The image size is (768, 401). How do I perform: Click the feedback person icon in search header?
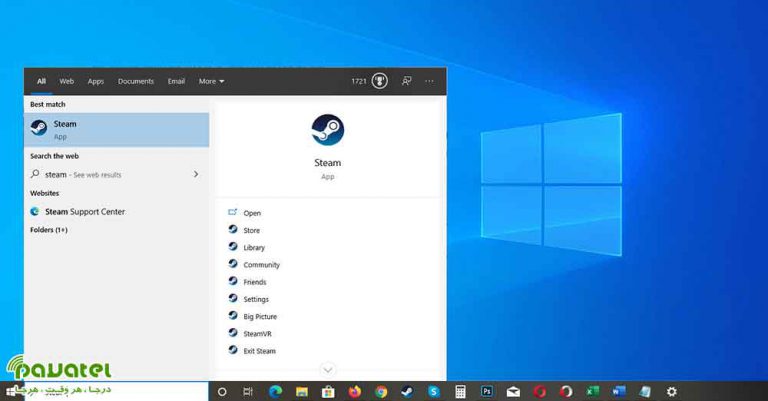407,81
